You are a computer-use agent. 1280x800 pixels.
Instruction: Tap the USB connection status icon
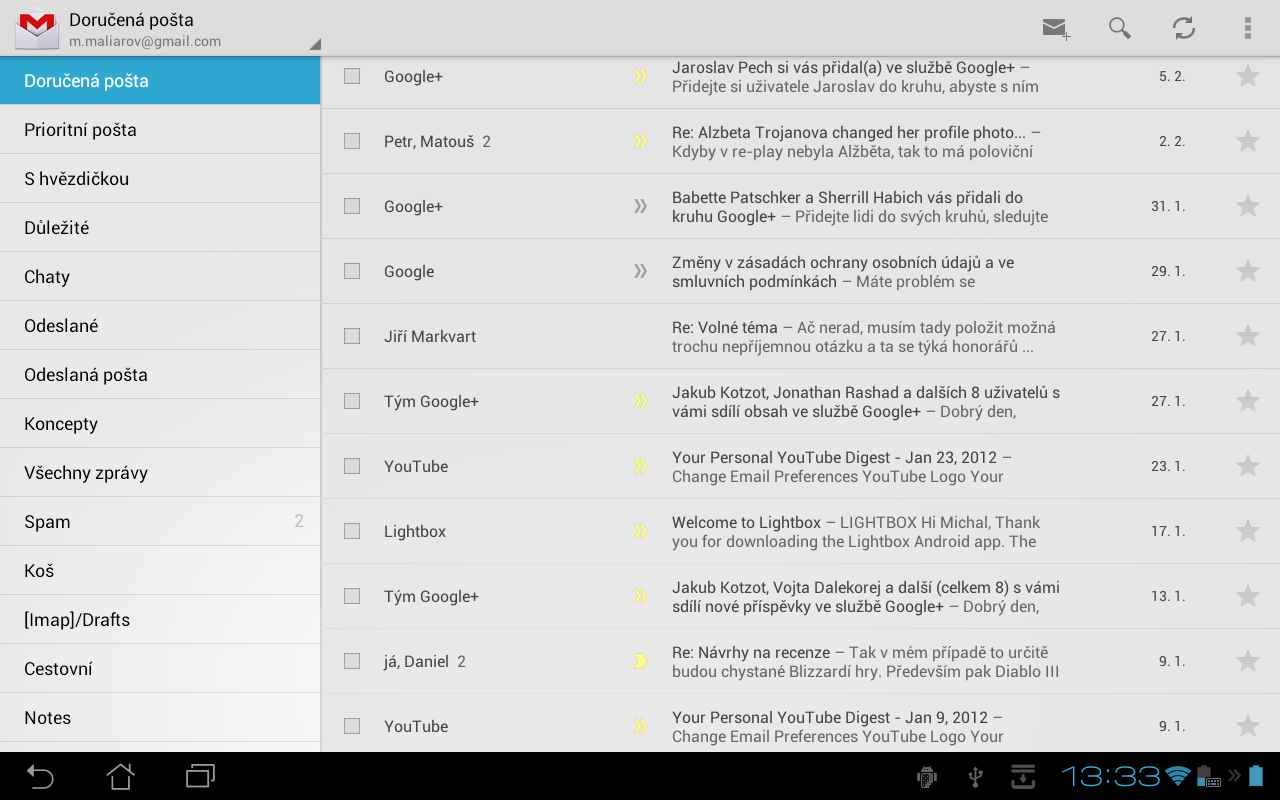point(976,777)
